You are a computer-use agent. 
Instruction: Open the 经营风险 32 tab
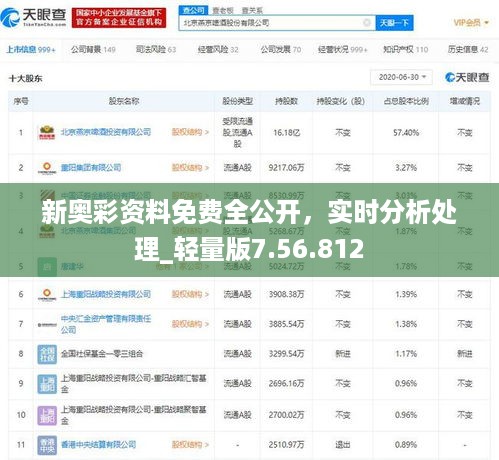218,50
